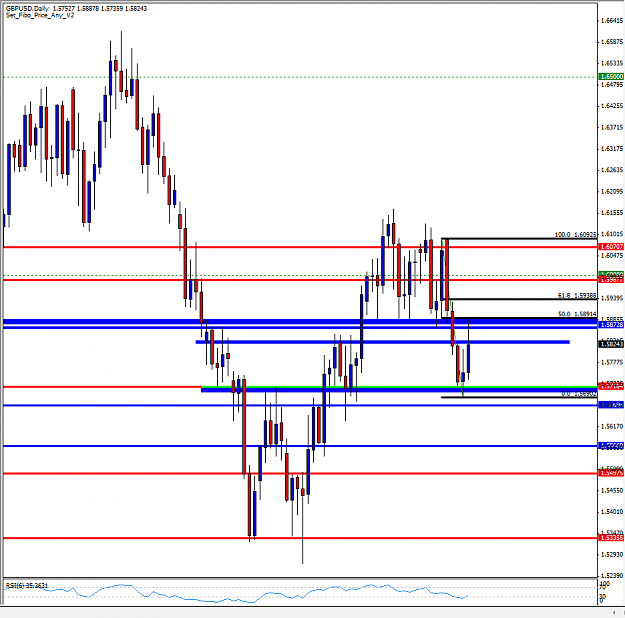The image size is (625, 618).
Task: Select the red horizontal line at 1.54975
Action: [300, 474]
